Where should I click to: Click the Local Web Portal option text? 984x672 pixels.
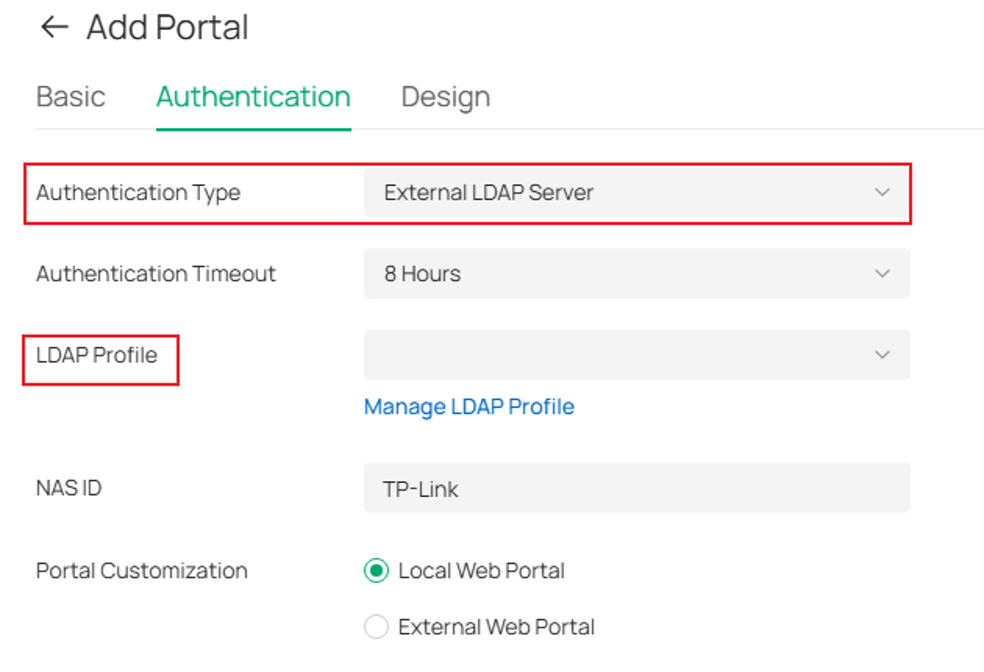tap(481, 570)
